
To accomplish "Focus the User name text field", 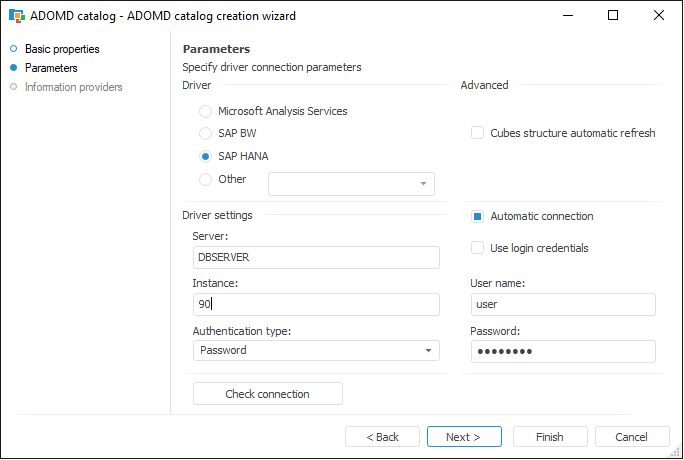I will [562, 304].
